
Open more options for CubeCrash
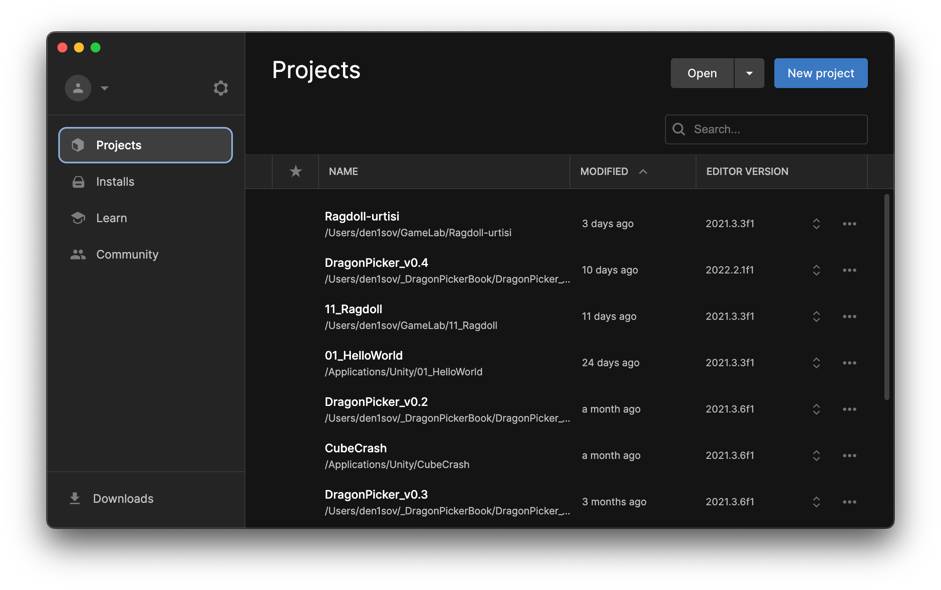point(849,456)
